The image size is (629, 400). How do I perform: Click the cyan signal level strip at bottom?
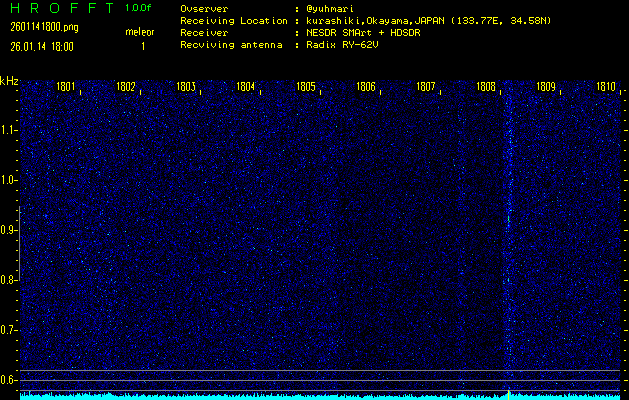(320, 397)
